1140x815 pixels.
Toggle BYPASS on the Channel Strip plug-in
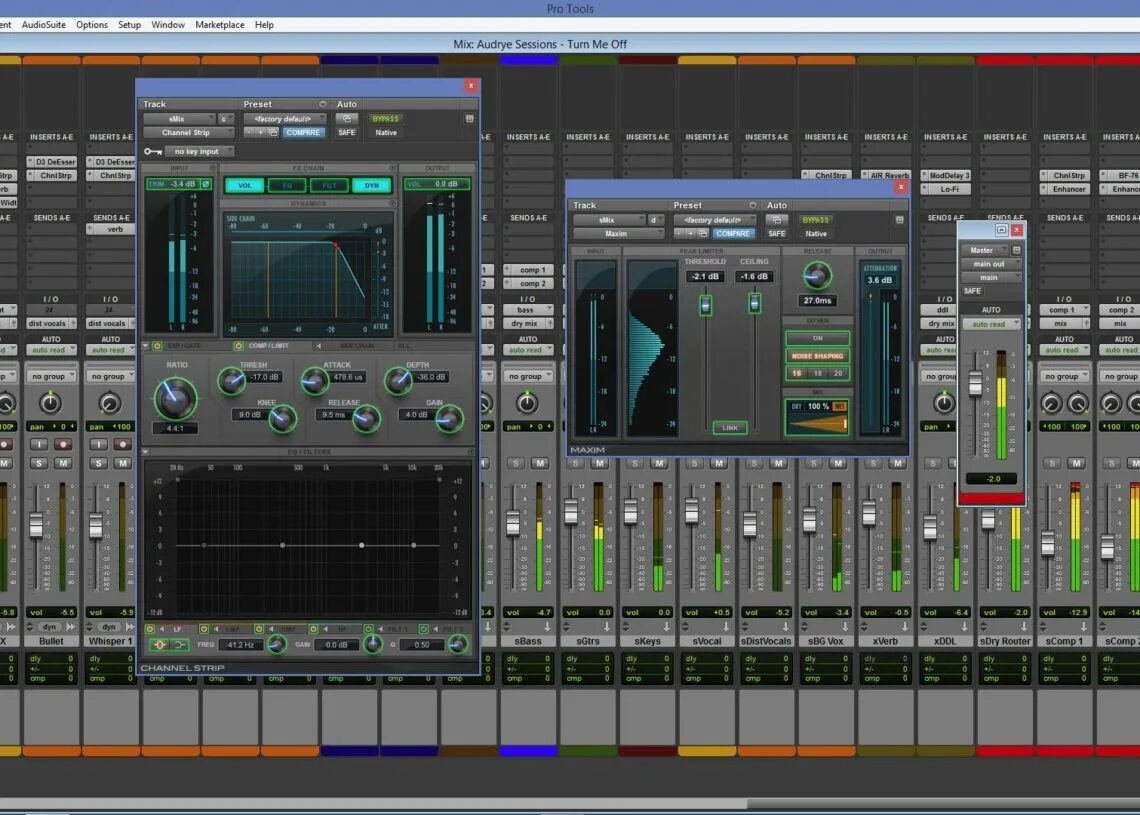385,119
